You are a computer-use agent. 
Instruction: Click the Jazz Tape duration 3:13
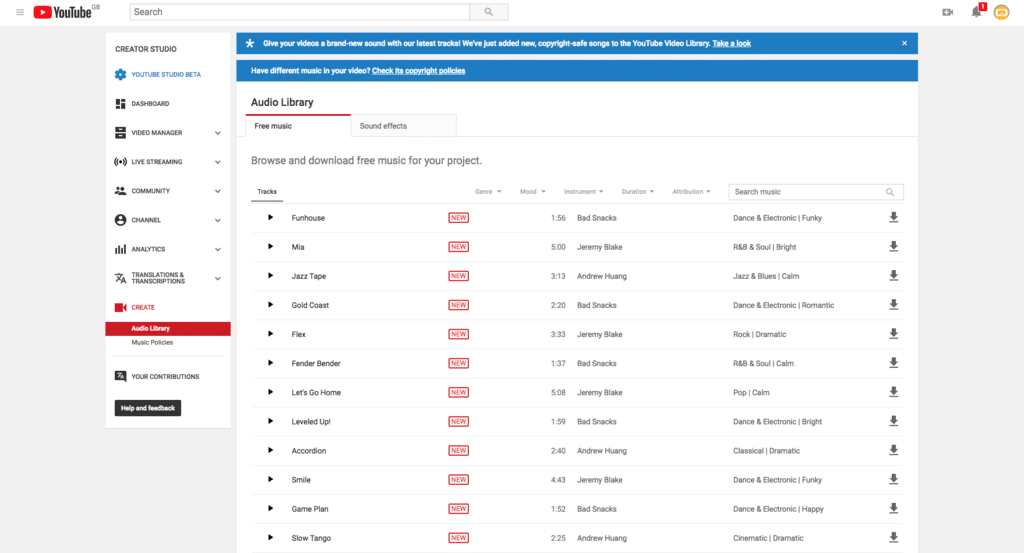pyautogui.click(x=558, y=276)
